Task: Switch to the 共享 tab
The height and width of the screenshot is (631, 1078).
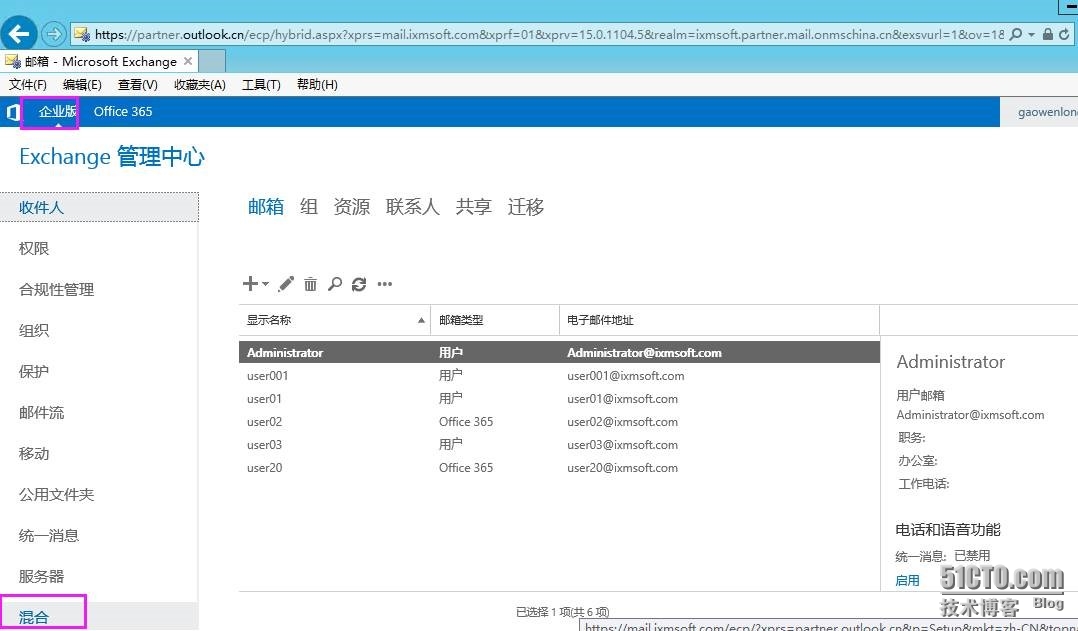Action: click(x=474, y=206)
